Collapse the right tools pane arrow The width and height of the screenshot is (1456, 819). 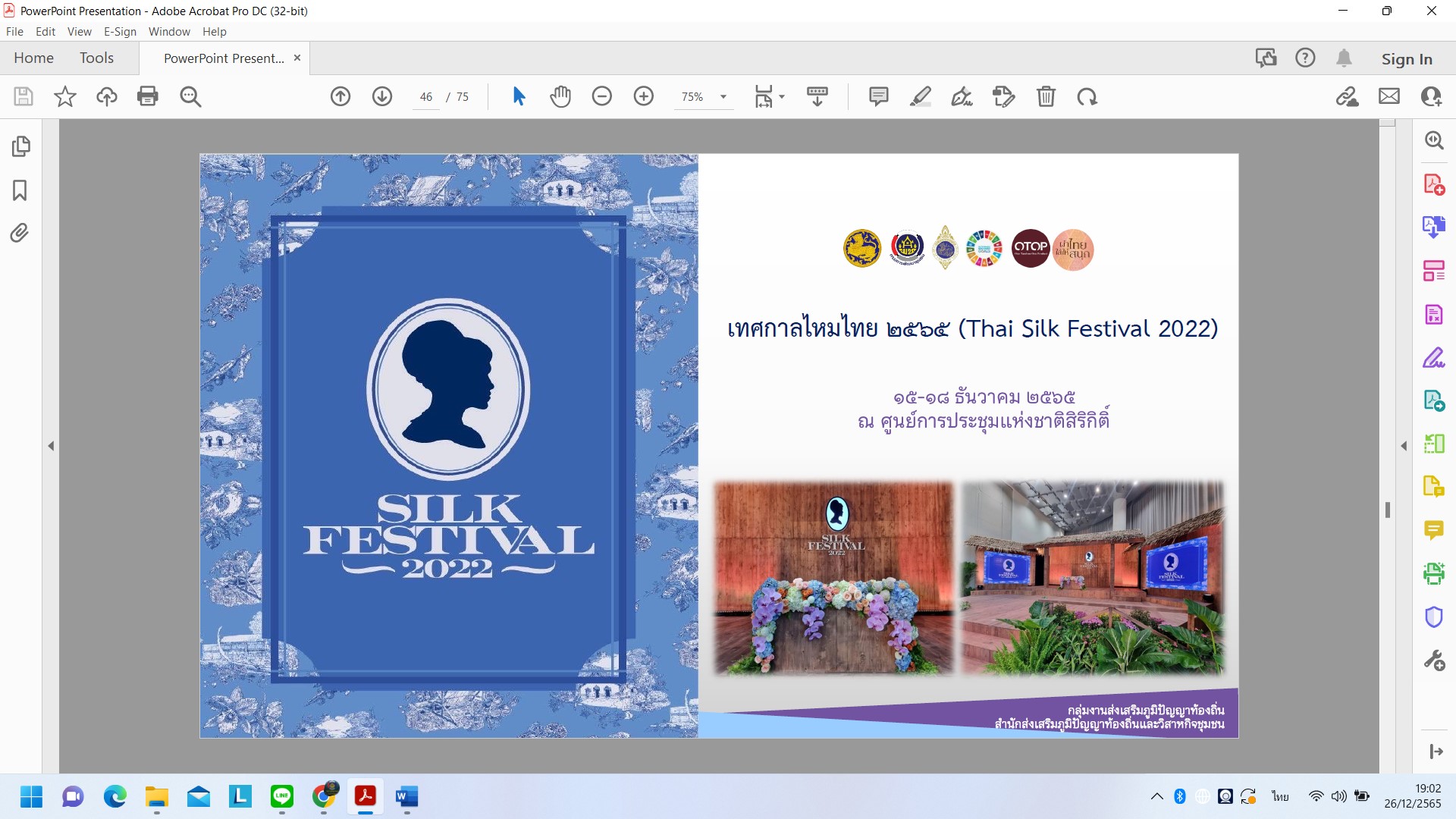[x=1404, y=446]
